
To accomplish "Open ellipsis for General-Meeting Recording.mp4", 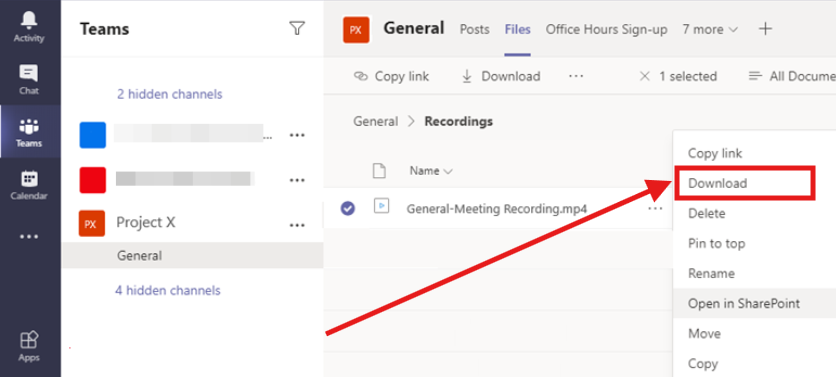I will tap(655, 208).
